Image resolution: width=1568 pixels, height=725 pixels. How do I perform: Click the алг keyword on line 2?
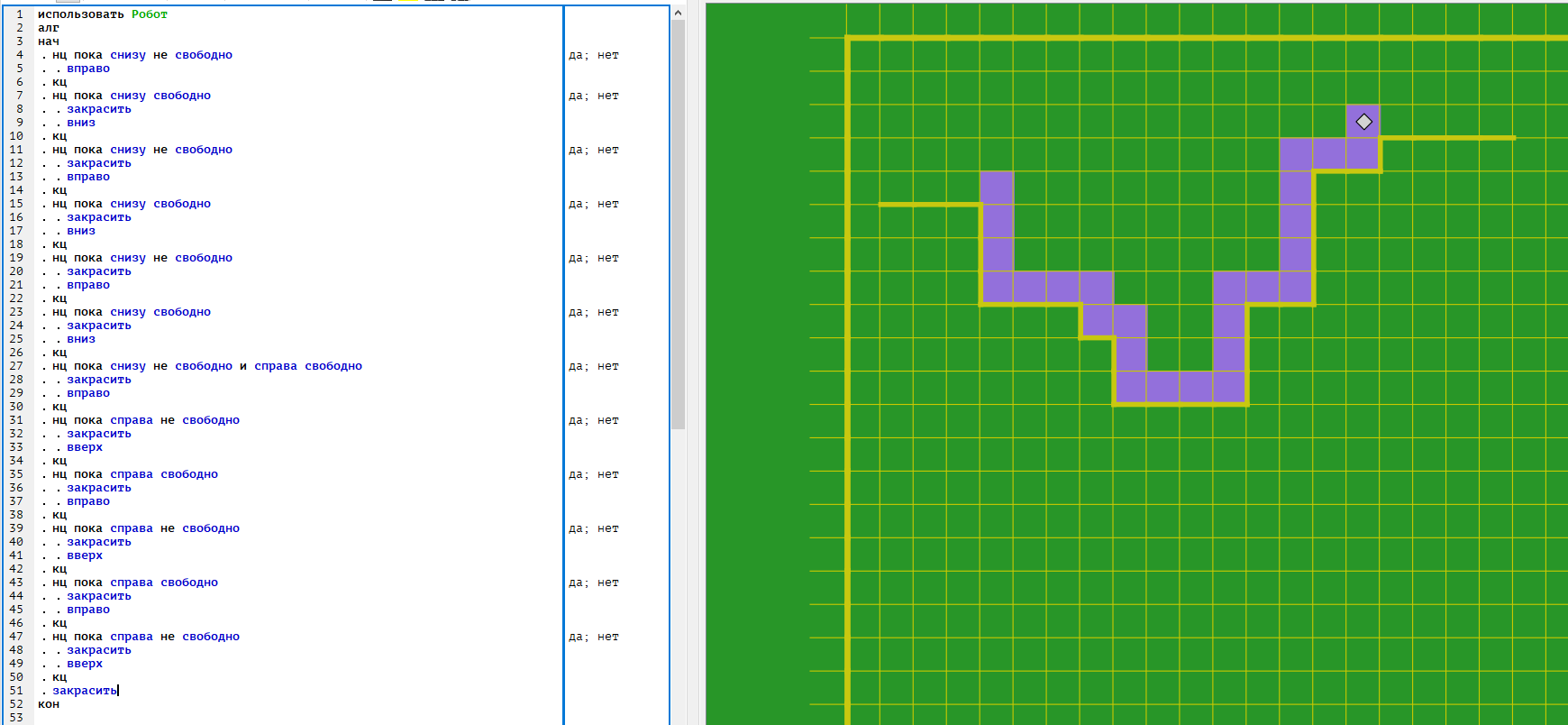pyautogui.click(x=48, y=28)
